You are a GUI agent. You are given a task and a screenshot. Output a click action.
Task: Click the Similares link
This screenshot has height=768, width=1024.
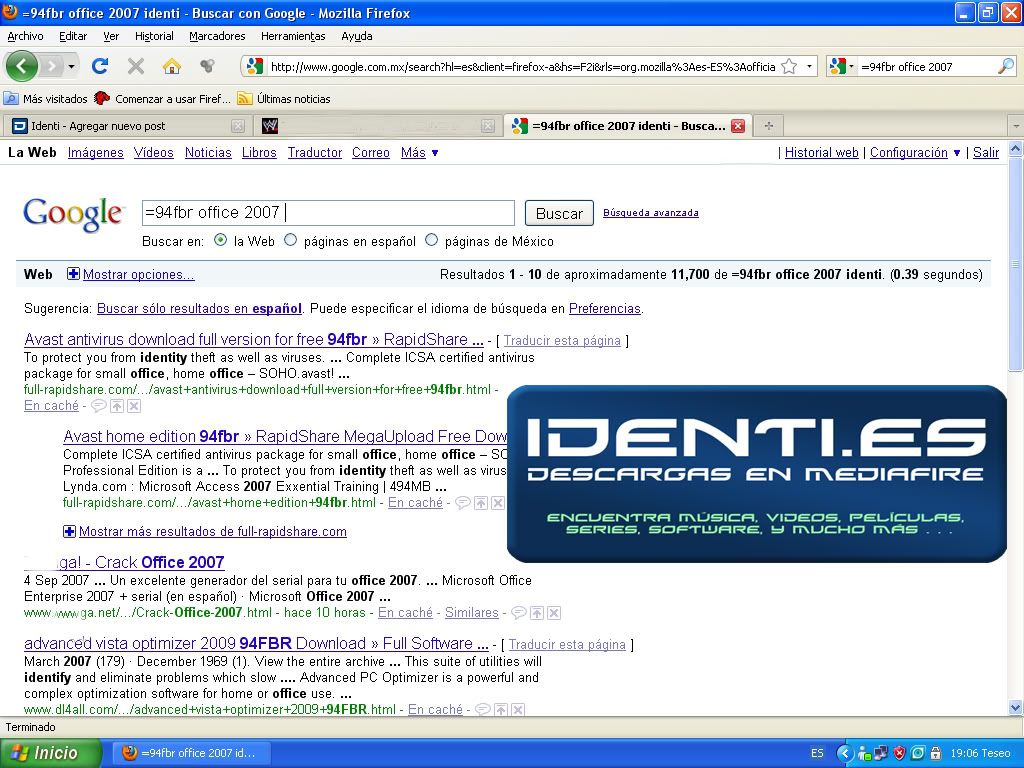472,613
